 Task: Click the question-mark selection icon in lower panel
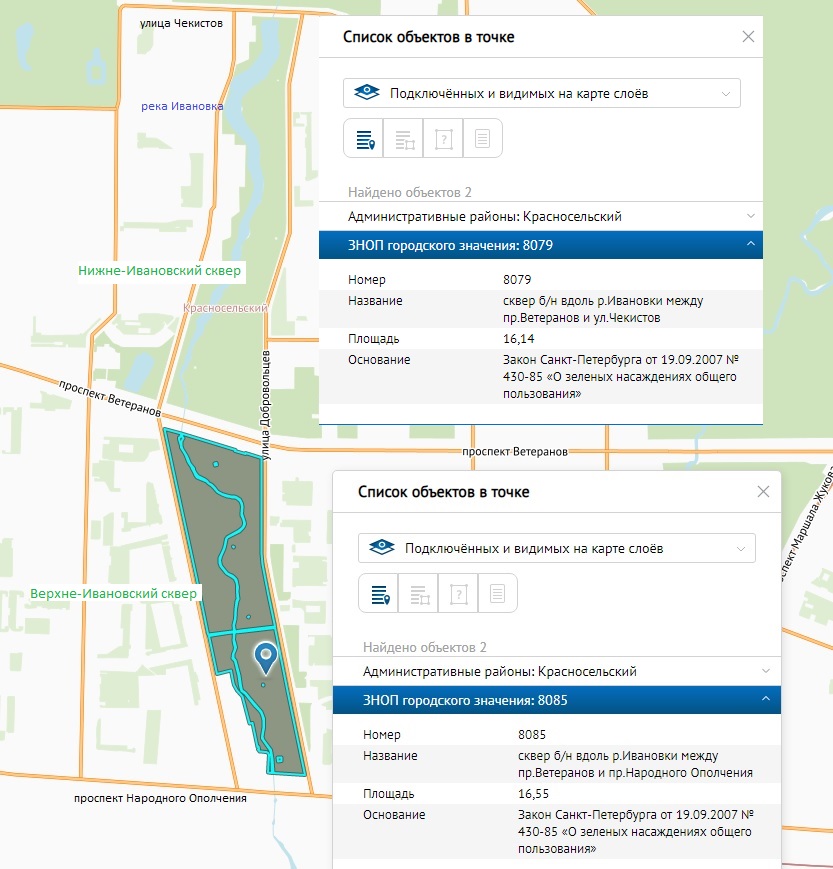[x=458, y=594]
